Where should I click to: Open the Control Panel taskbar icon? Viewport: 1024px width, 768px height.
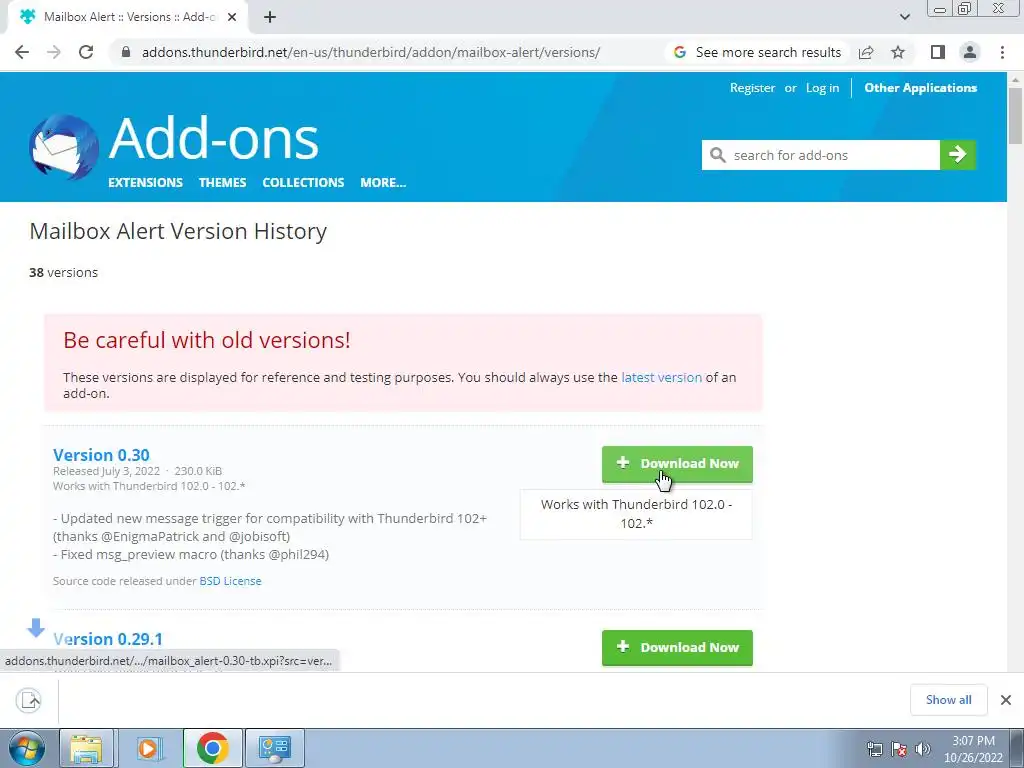click(274, 748)
